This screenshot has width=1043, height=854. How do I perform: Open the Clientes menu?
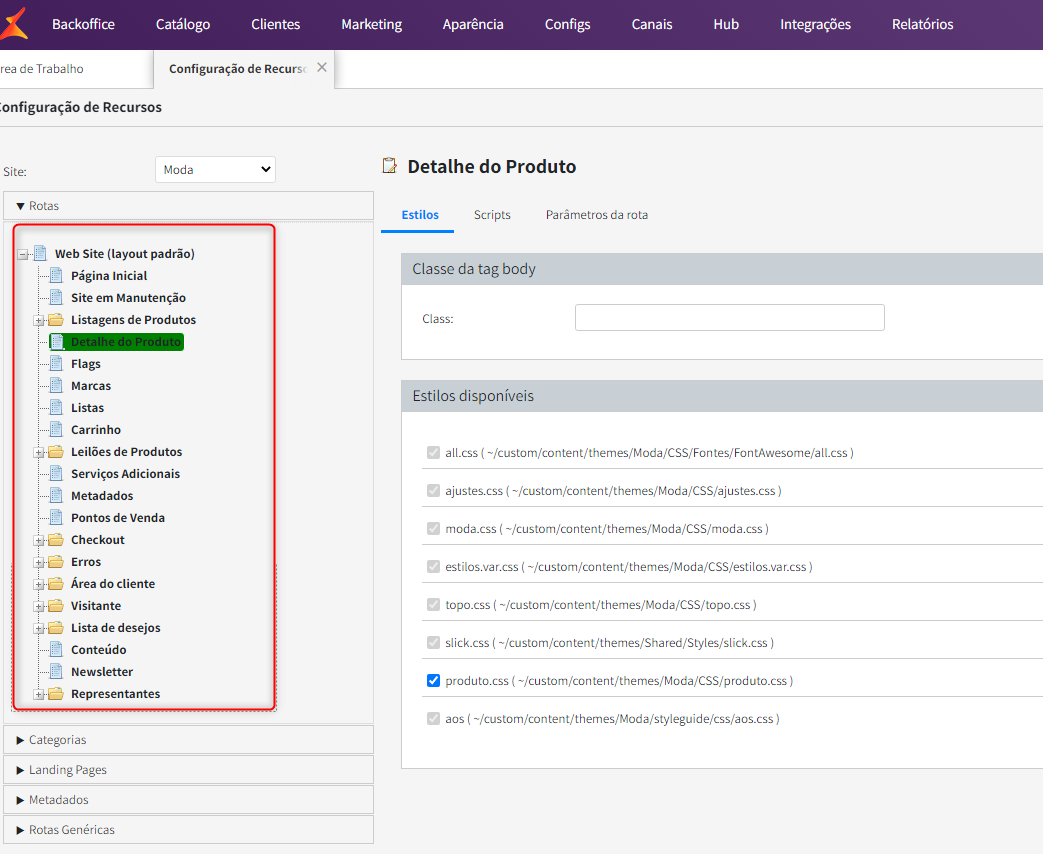click(x=275, y=24)
